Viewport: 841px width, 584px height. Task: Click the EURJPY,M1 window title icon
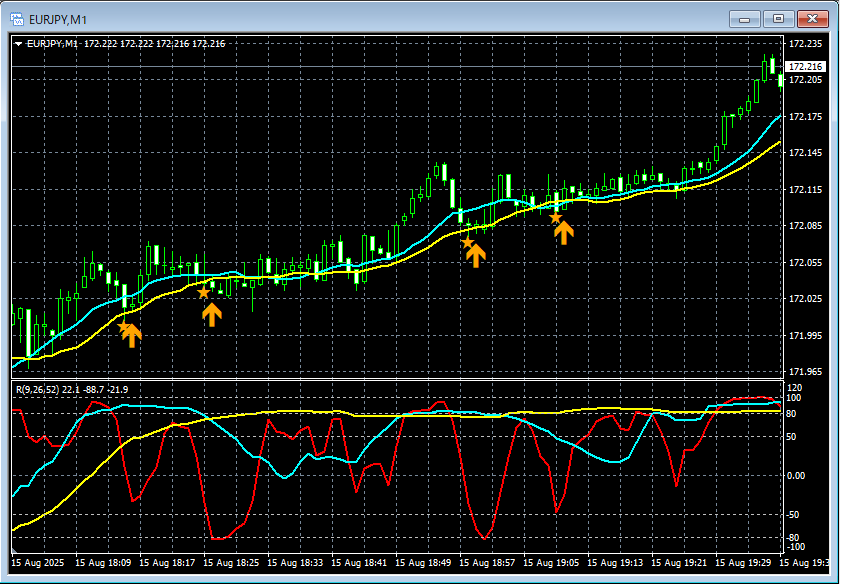tap(17, 20)
